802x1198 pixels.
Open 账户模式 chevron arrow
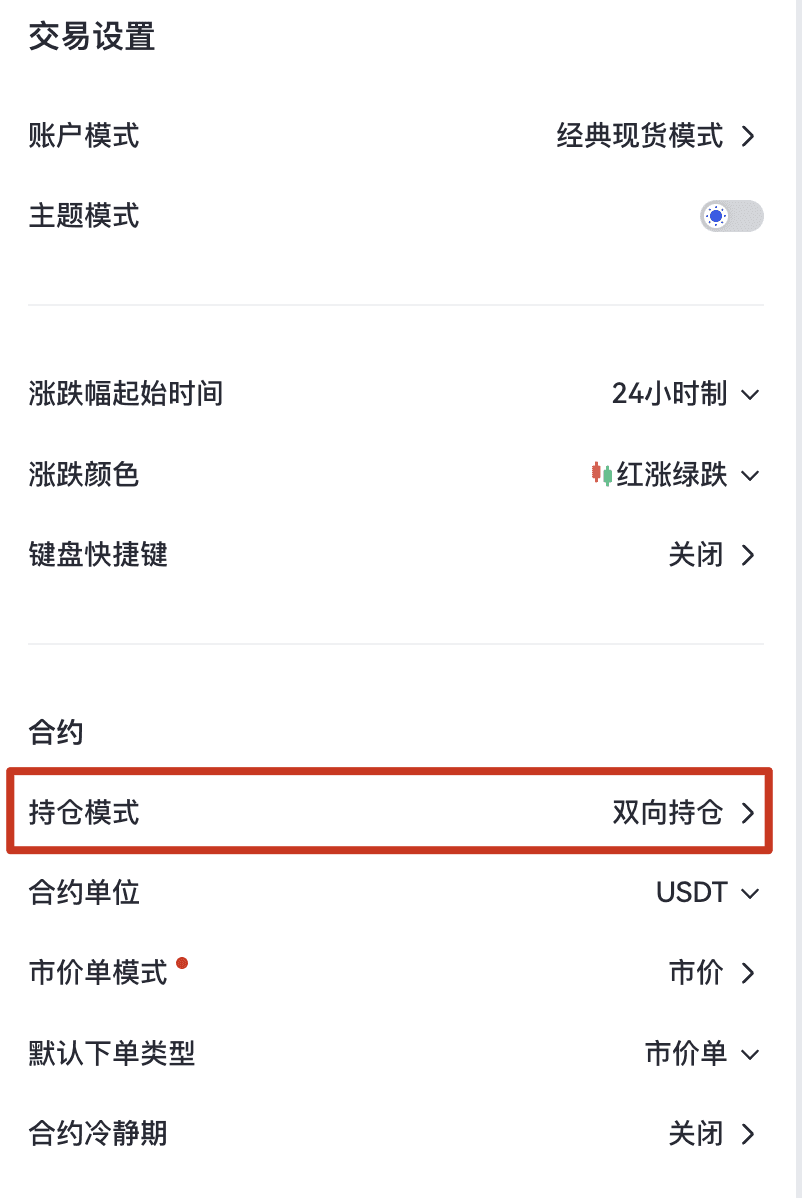748,136
